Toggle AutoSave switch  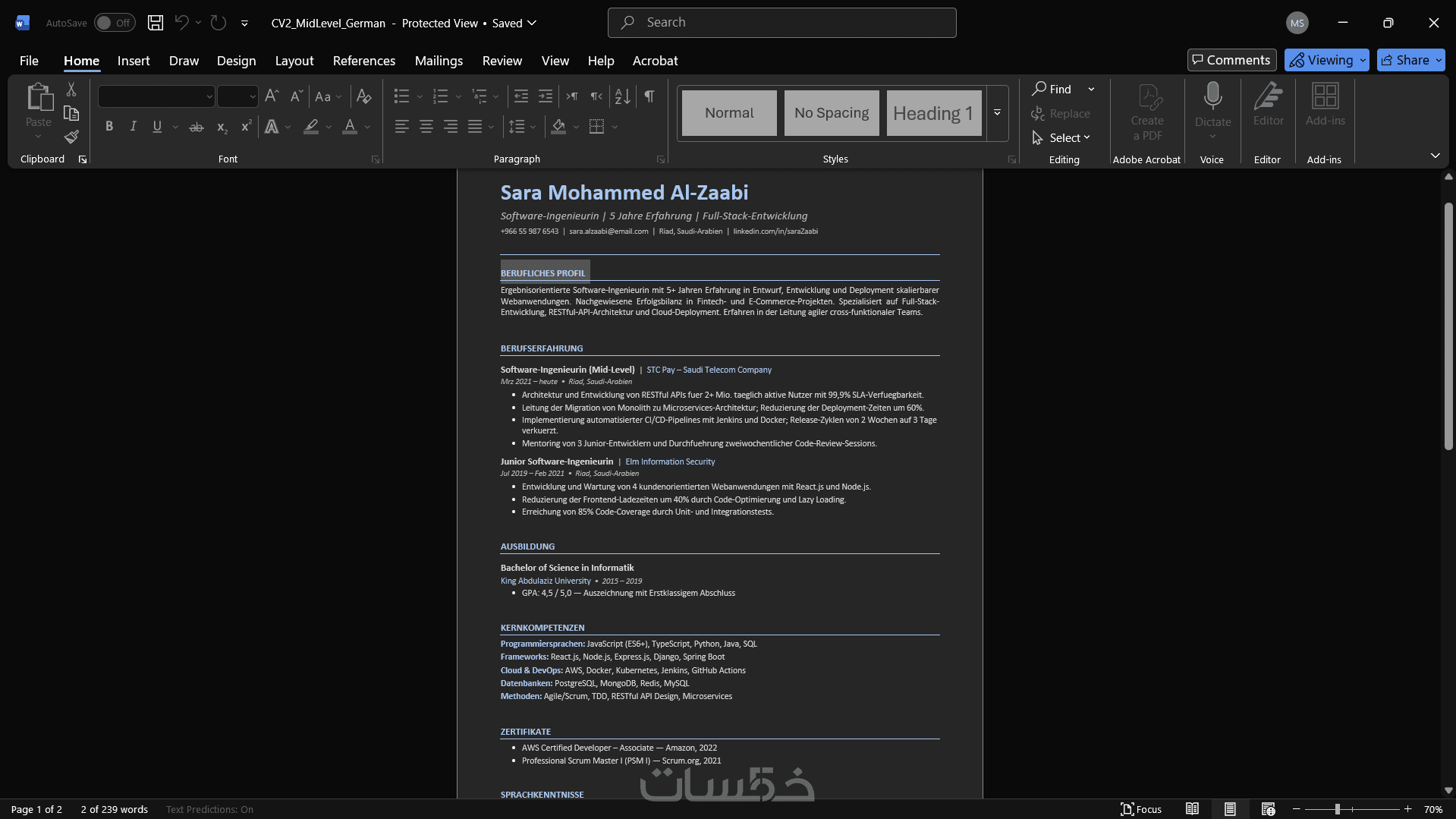click(x=115, y=23)
